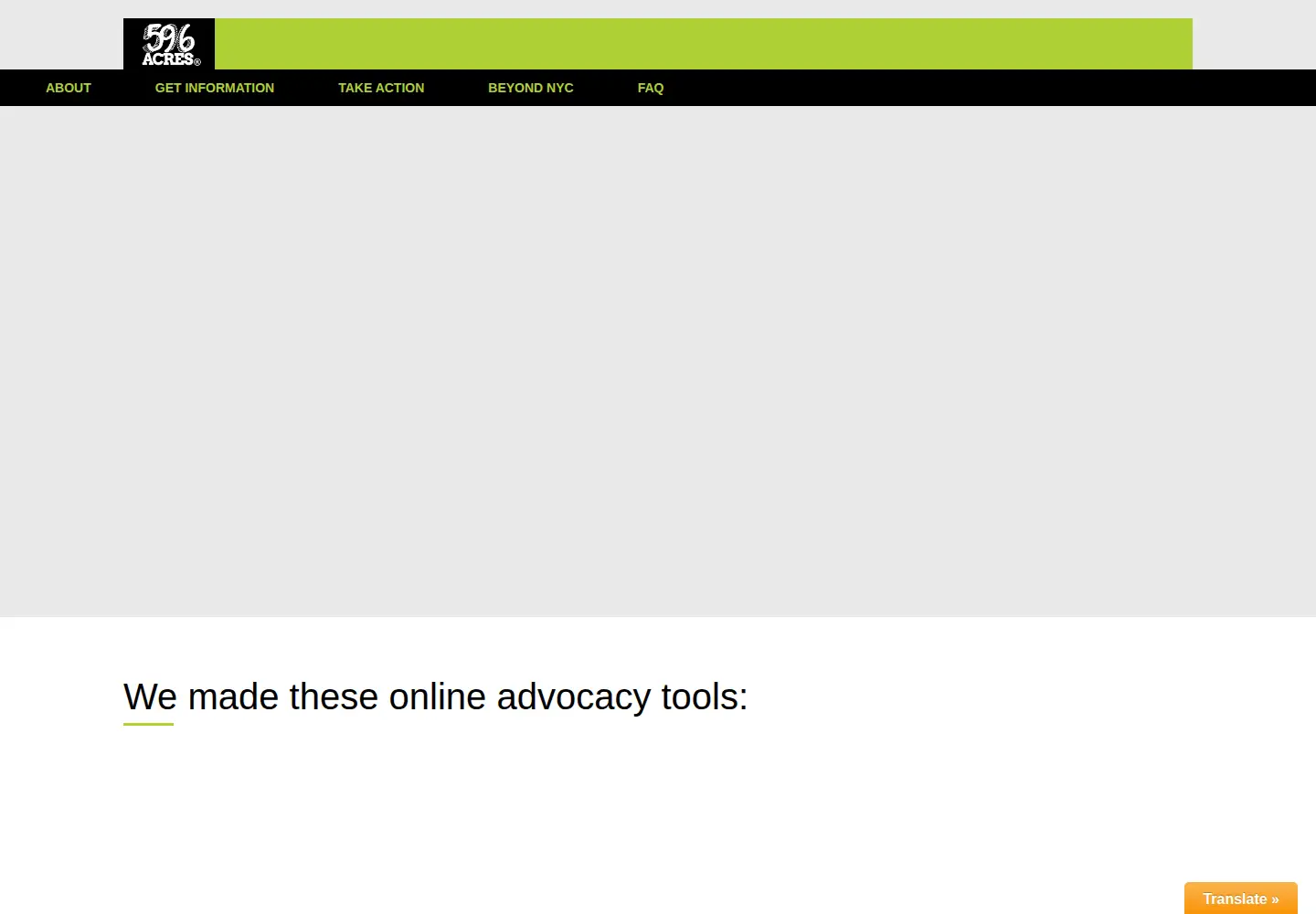Click the Translate button
The width and height of the screenshot is (1316, 914).
pyautogui.click(x=1241, y=898)
